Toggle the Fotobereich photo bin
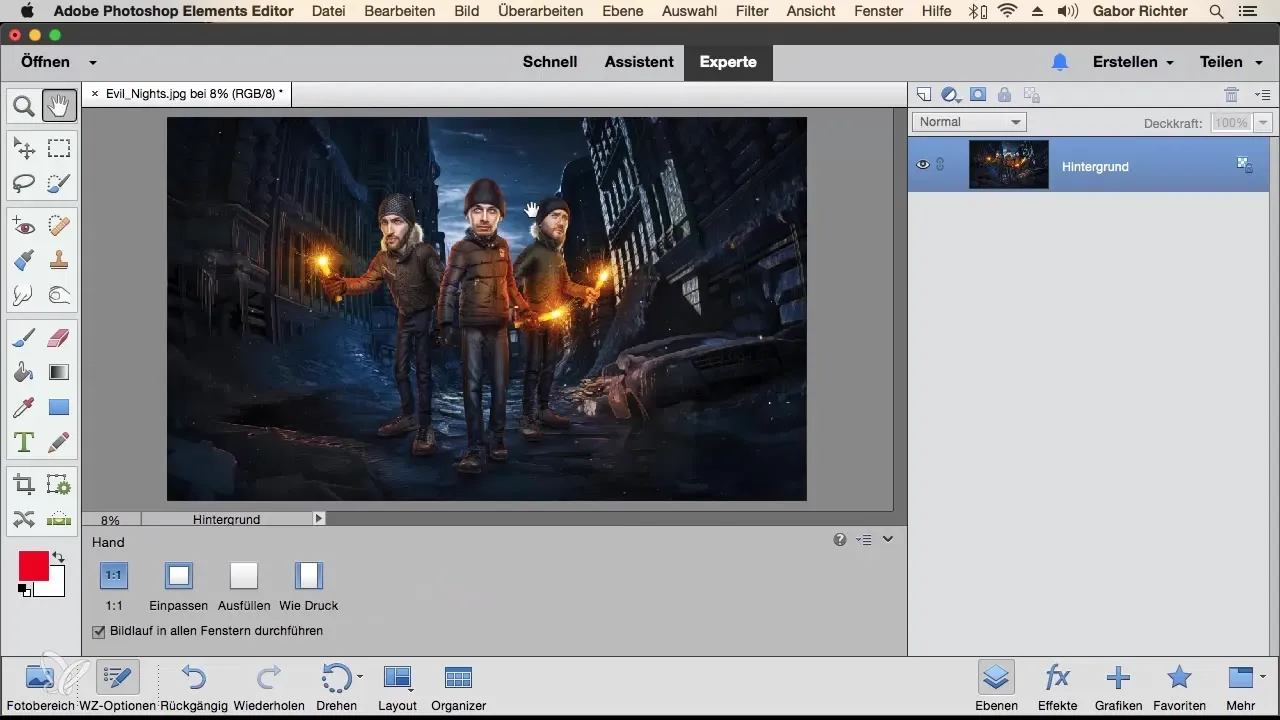This screenshot has width=1280, height=720. click(39, 685)
